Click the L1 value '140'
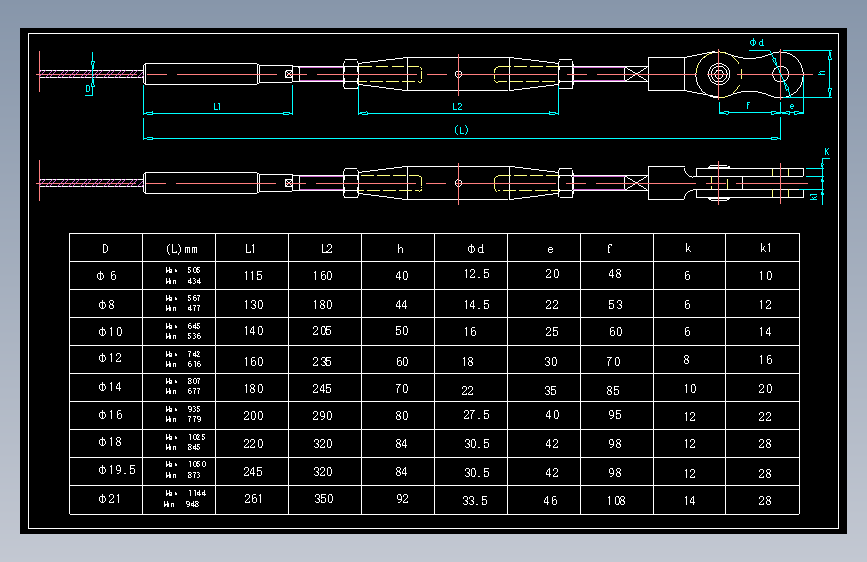Viewport: 867px width, 562px height. point(253,331)
